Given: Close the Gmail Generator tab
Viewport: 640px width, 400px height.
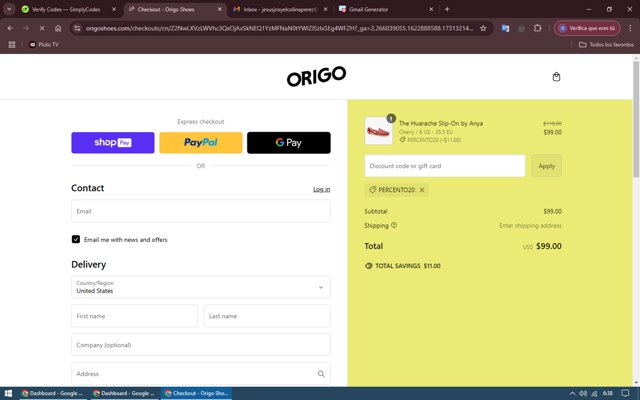Looking at the screenshot, I should 431,9.
